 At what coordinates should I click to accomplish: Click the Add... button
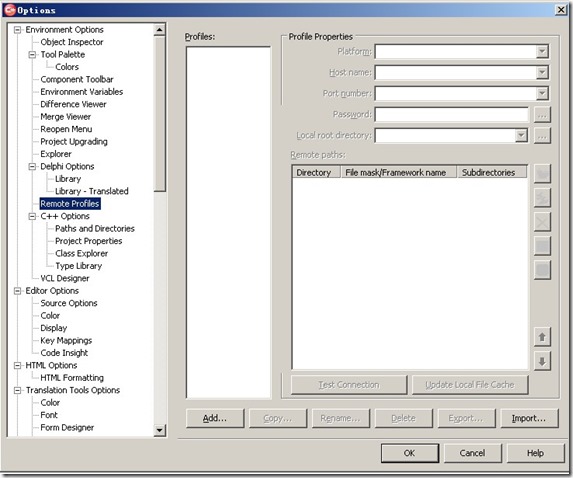[x=215, y=418]
